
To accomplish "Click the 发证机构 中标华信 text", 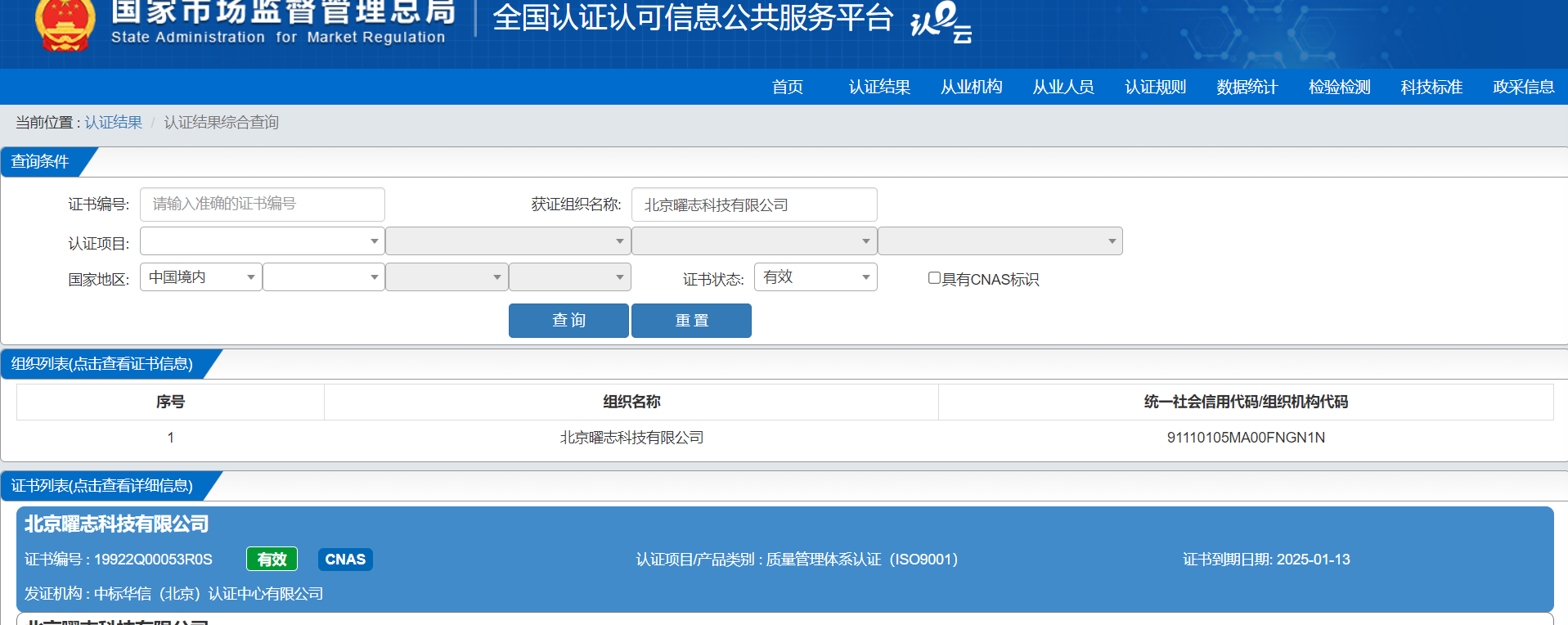I will (173, 594).
